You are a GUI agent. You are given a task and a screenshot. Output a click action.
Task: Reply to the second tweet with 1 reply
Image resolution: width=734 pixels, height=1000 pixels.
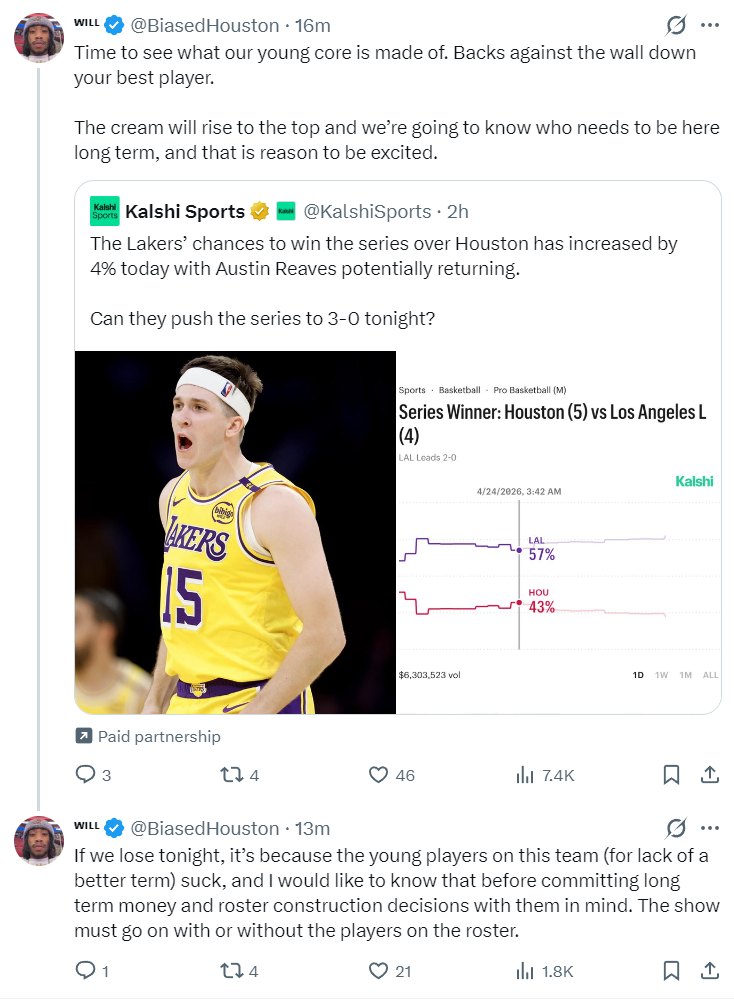coord(92,971)
